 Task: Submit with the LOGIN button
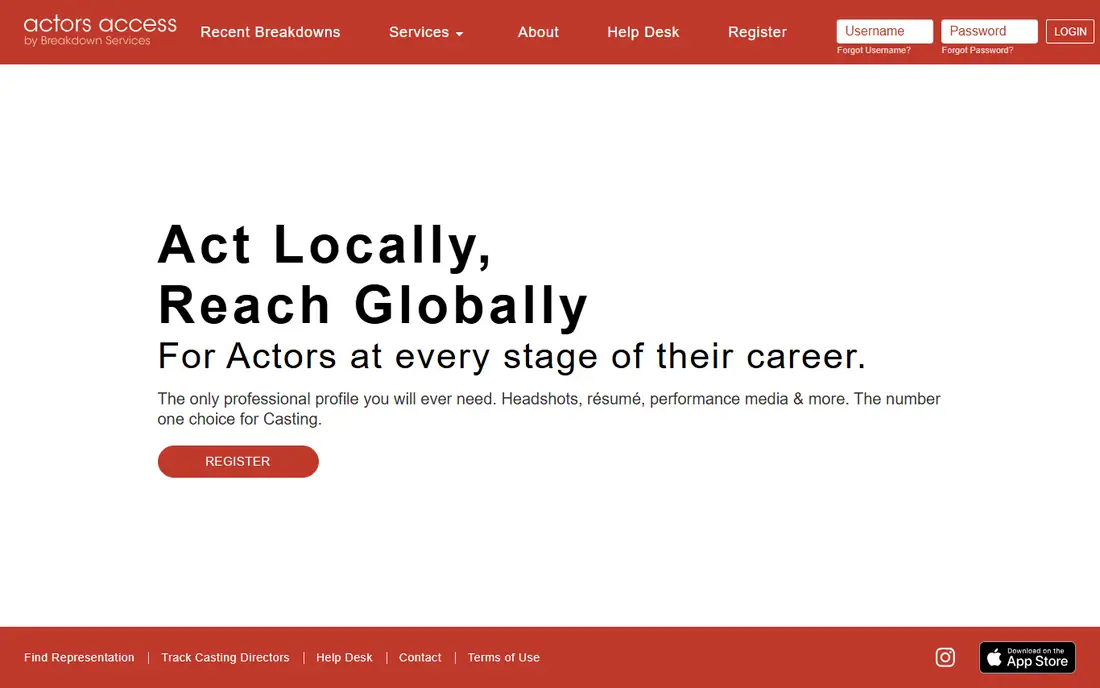coord(1070,32)
